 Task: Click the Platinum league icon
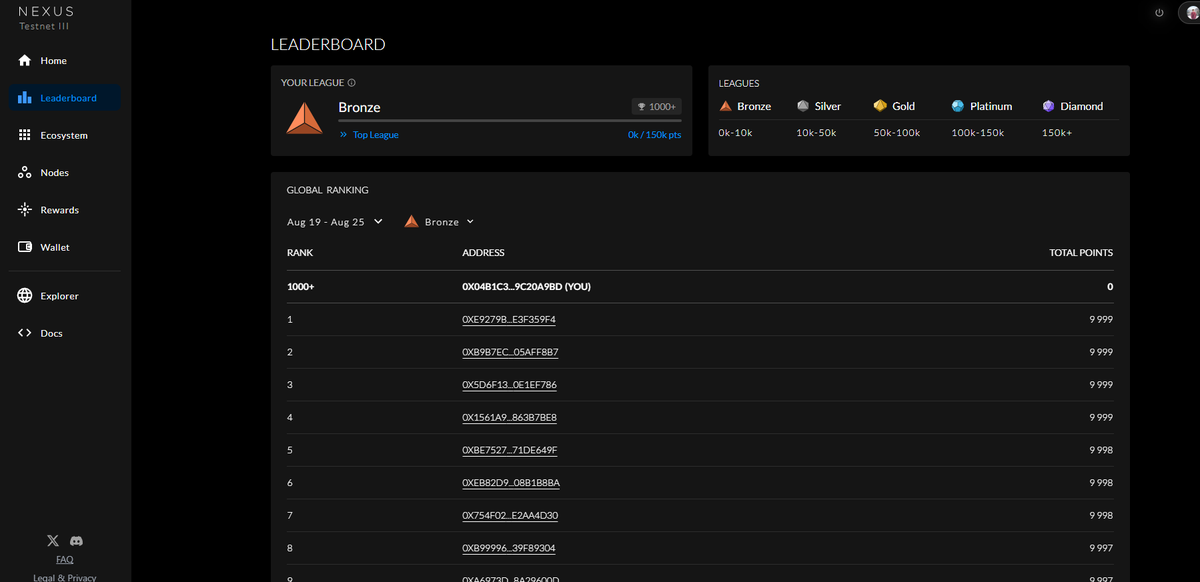point(958,106)
